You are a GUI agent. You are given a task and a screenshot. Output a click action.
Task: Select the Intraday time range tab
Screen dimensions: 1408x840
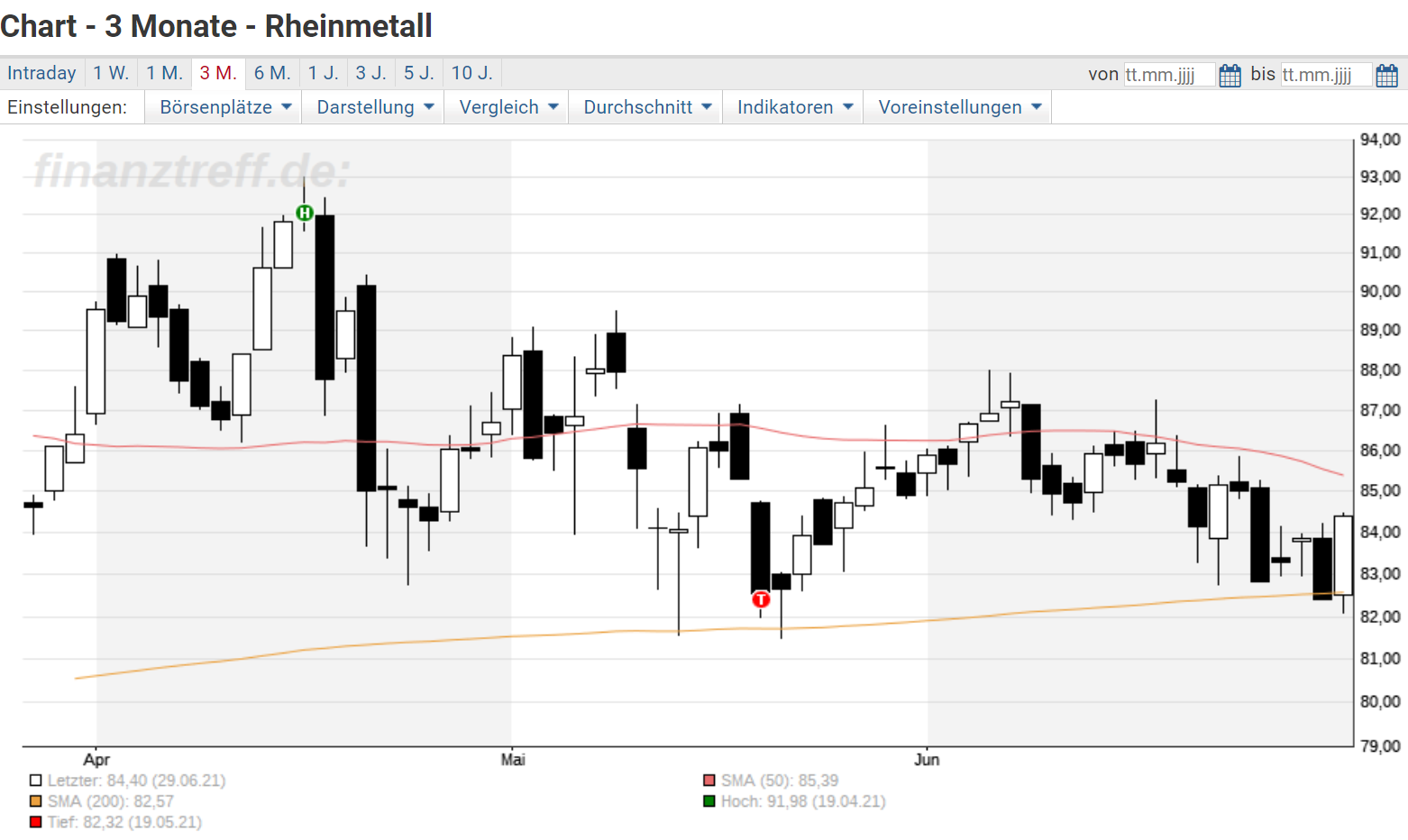(41, 73)
